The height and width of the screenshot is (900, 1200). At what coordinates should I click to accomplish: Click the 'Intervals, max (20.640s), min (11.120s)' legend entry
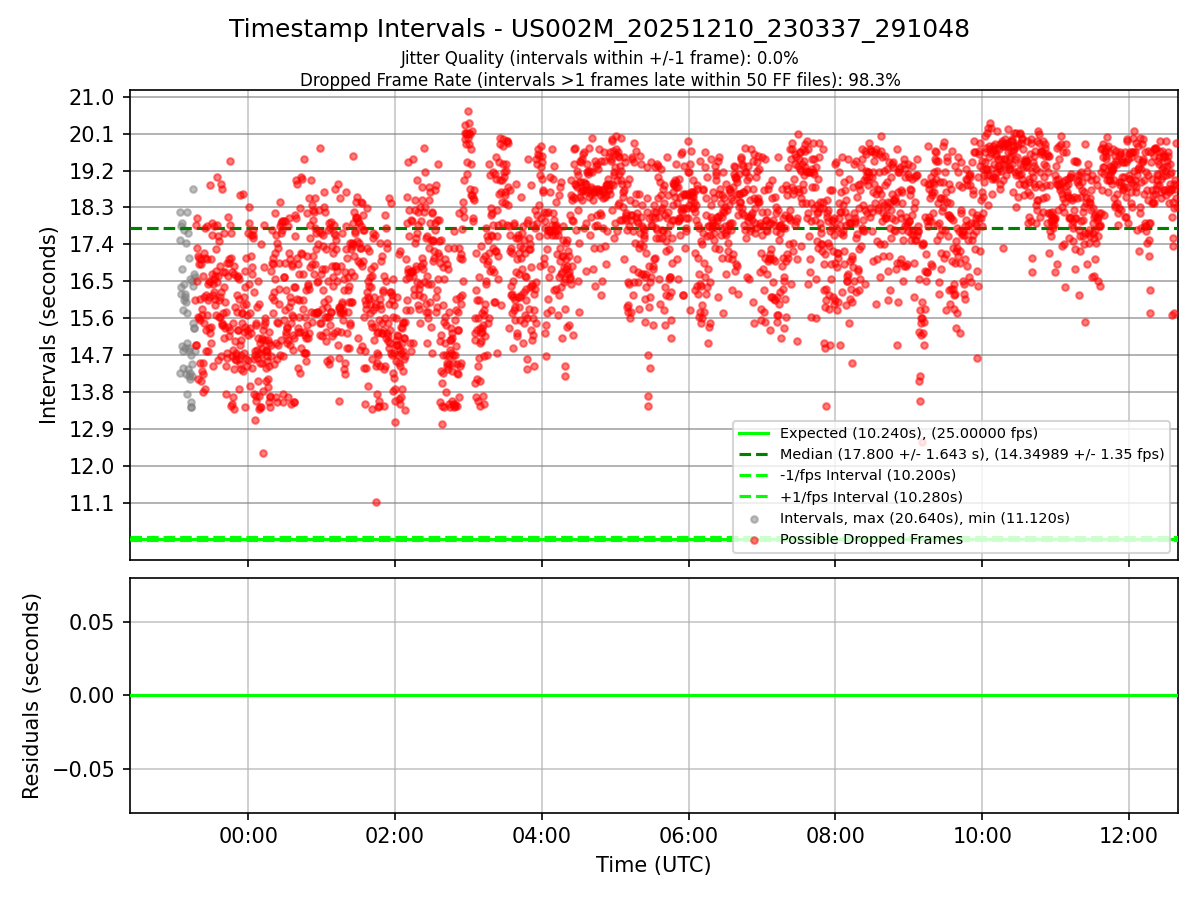pos(925,518)
